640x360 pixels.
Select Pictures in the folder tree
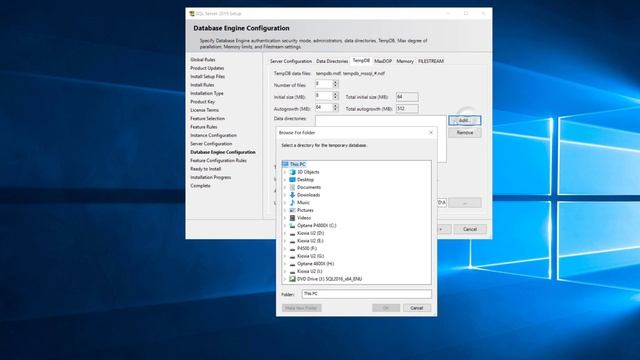click(305, 210)
